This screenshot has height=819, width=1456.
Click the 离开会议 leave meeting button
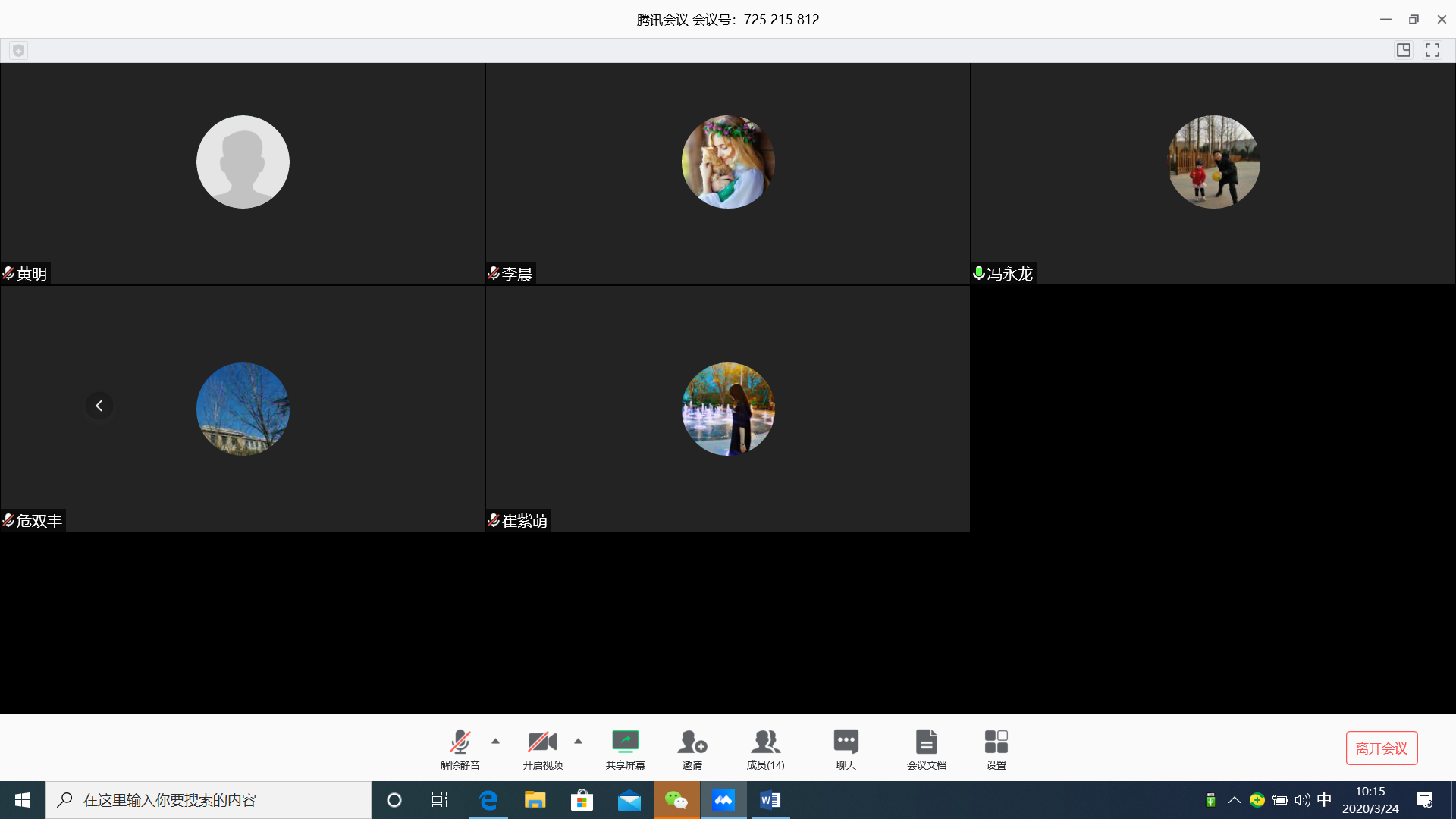[x=1381, y=748]
